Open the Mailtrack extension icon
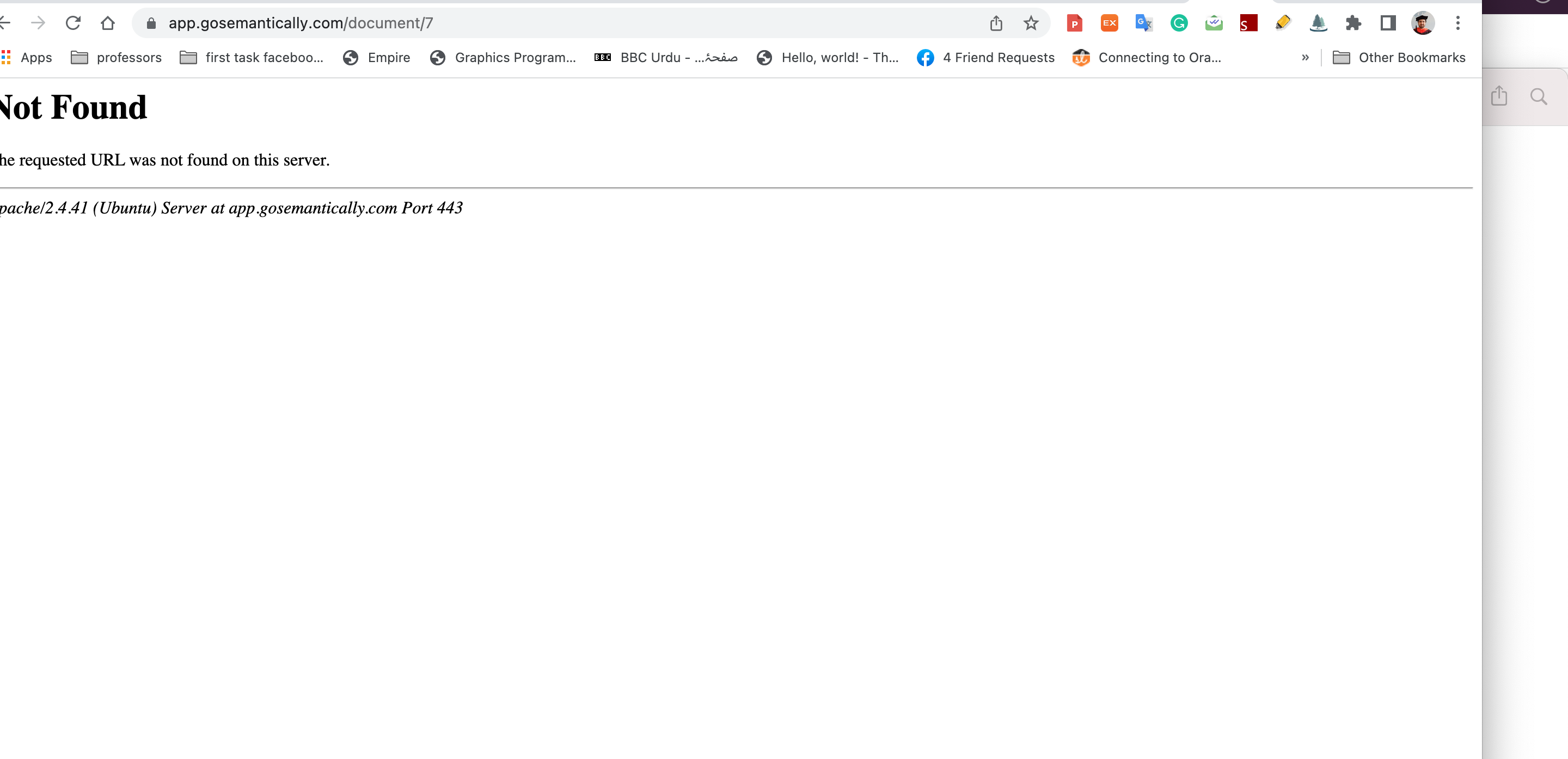 click(1214, 23)
